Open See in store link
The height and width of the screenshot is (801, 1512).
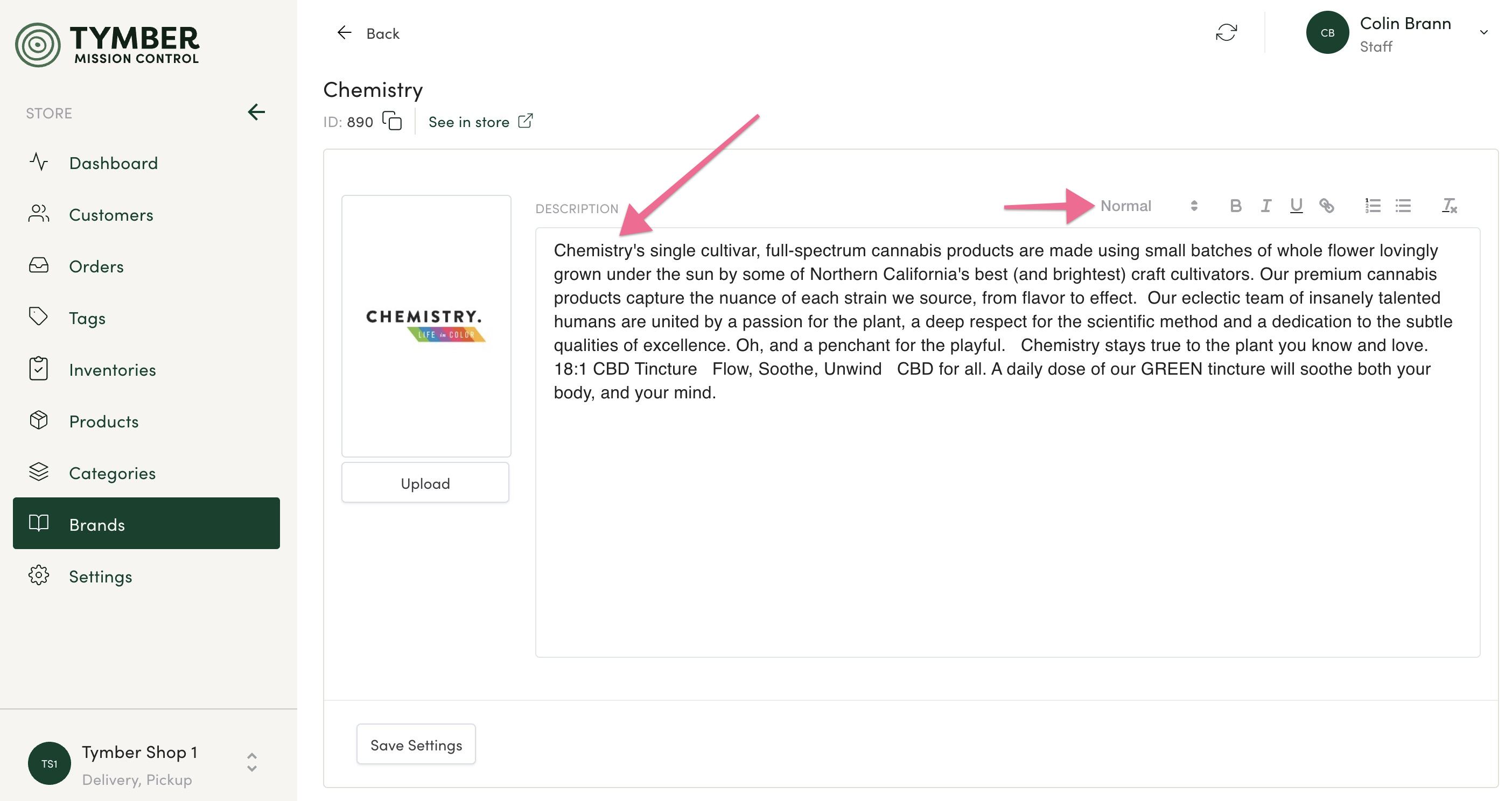(480, 122)
